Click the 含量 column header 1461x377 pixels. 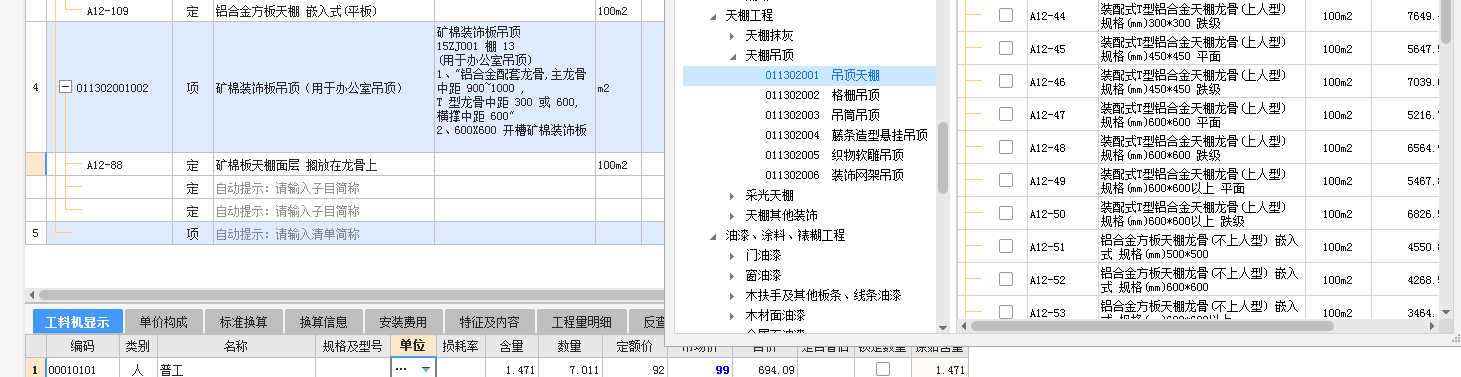pos(511,346)
